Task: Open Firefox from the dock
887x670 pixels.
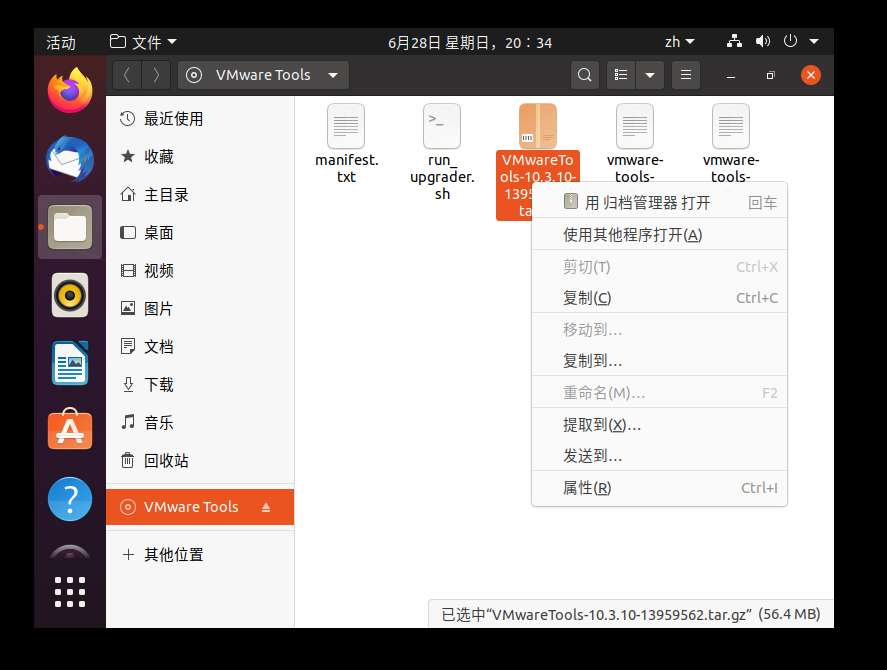Action: pos(70,91)
